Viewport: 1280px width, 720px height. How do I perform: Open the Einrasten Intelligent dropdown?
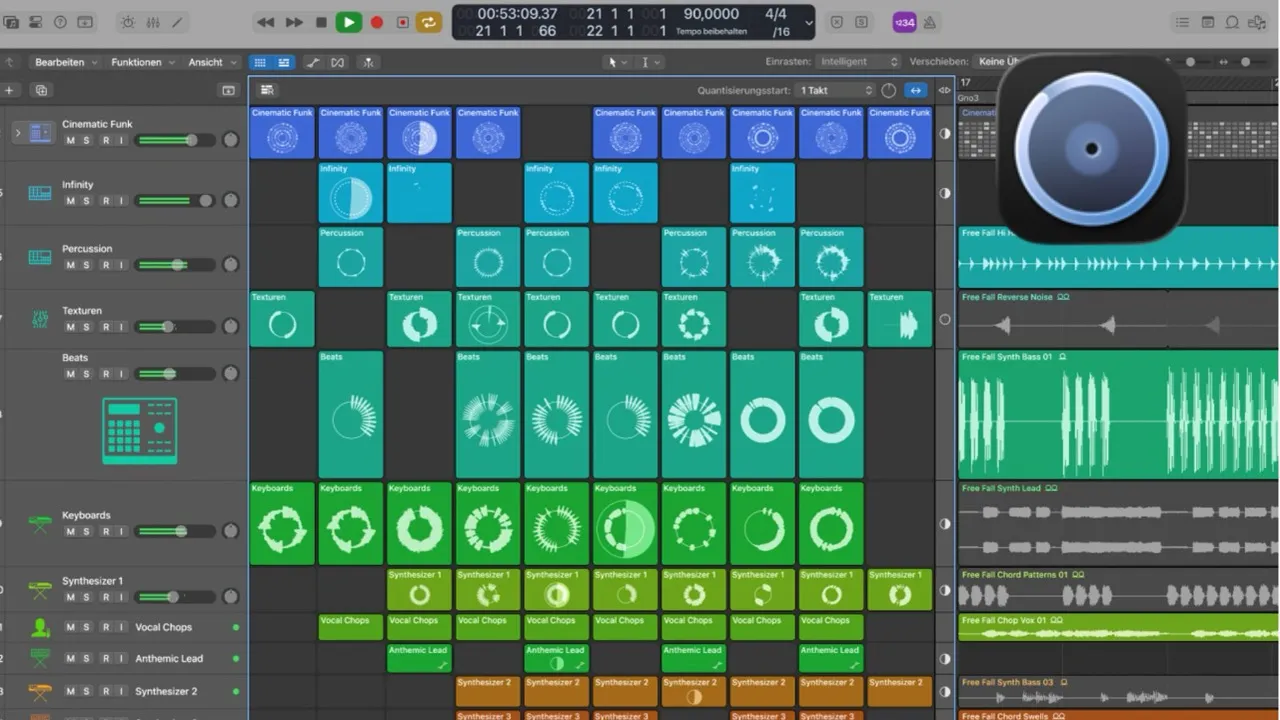[x=855, y=61]
